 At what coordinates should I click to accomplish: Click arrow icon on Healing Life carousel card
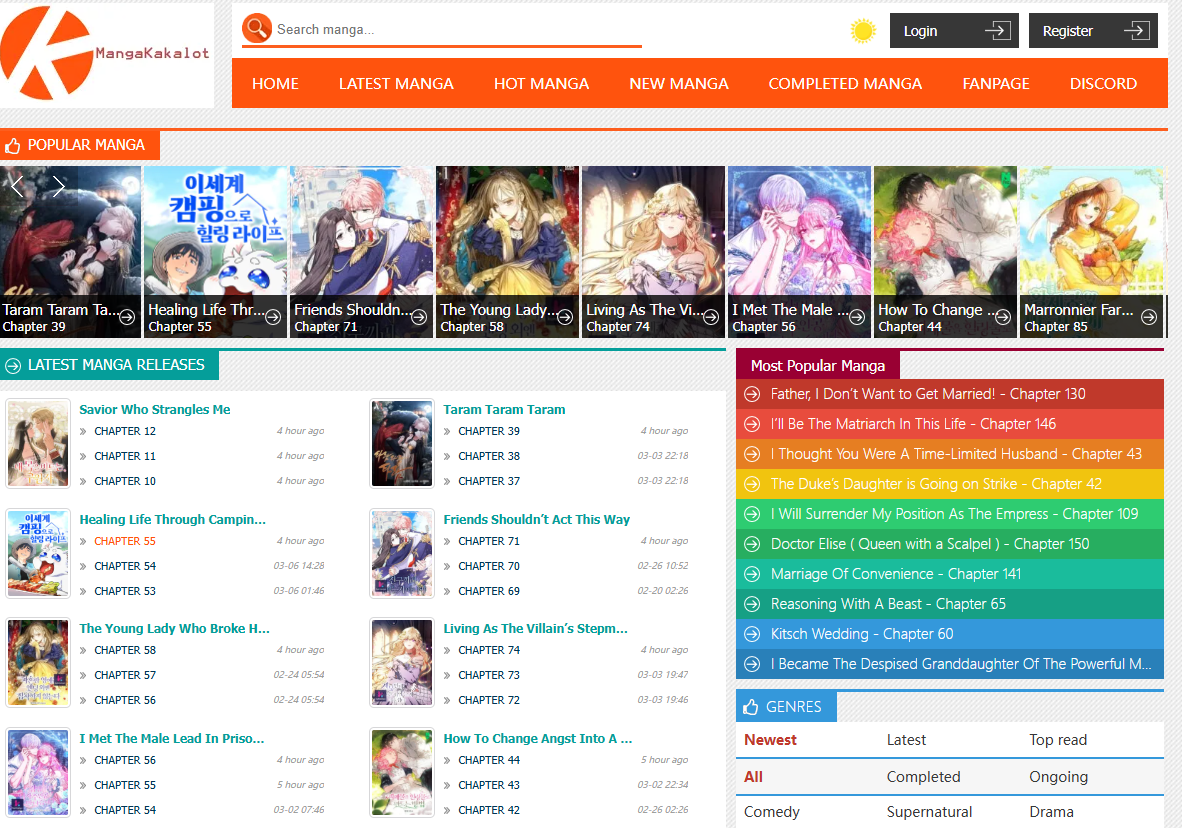tap(272, 317)
